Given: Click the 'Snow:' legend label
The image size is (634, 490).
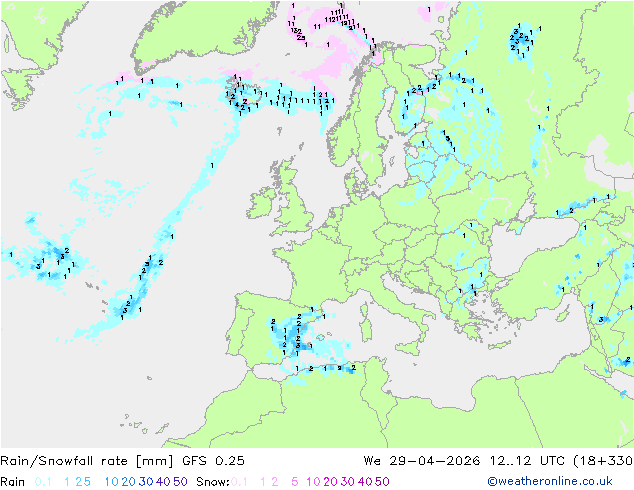Looking at the screenshot, I should 213,482.
